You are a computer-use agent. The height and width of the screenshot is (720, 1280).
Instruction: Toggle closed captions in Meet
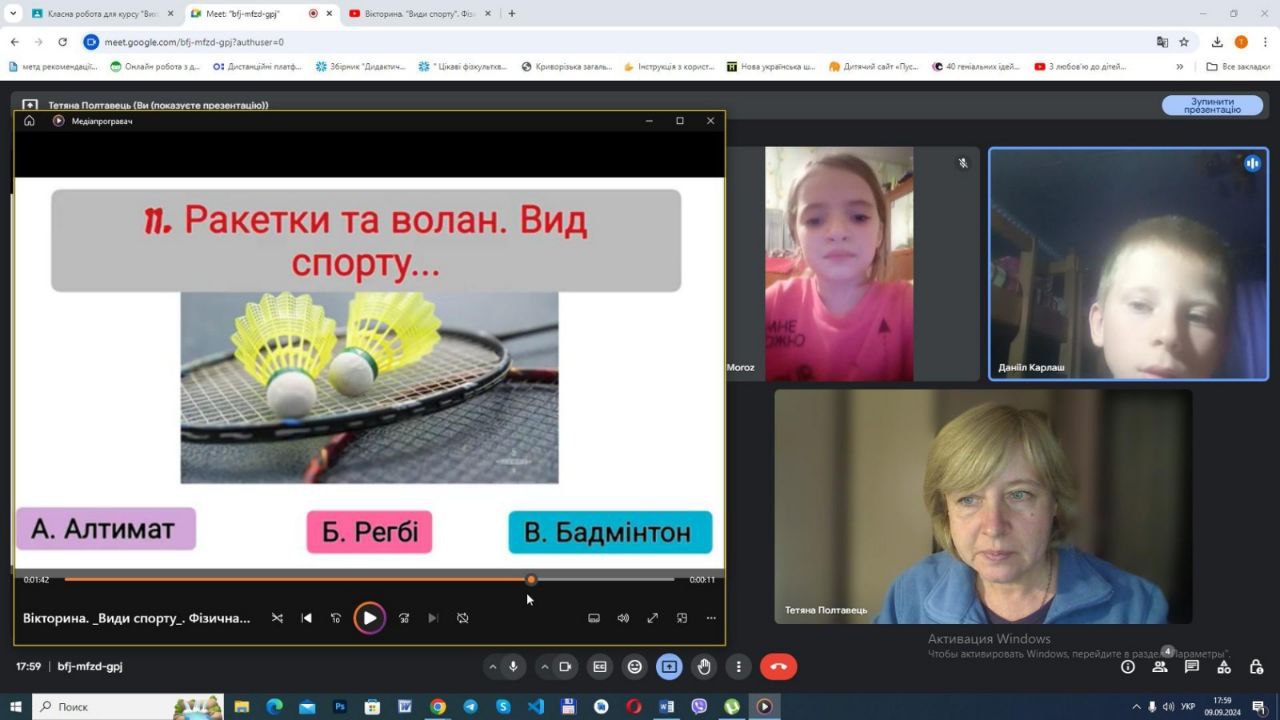click(x=599, y=667)
